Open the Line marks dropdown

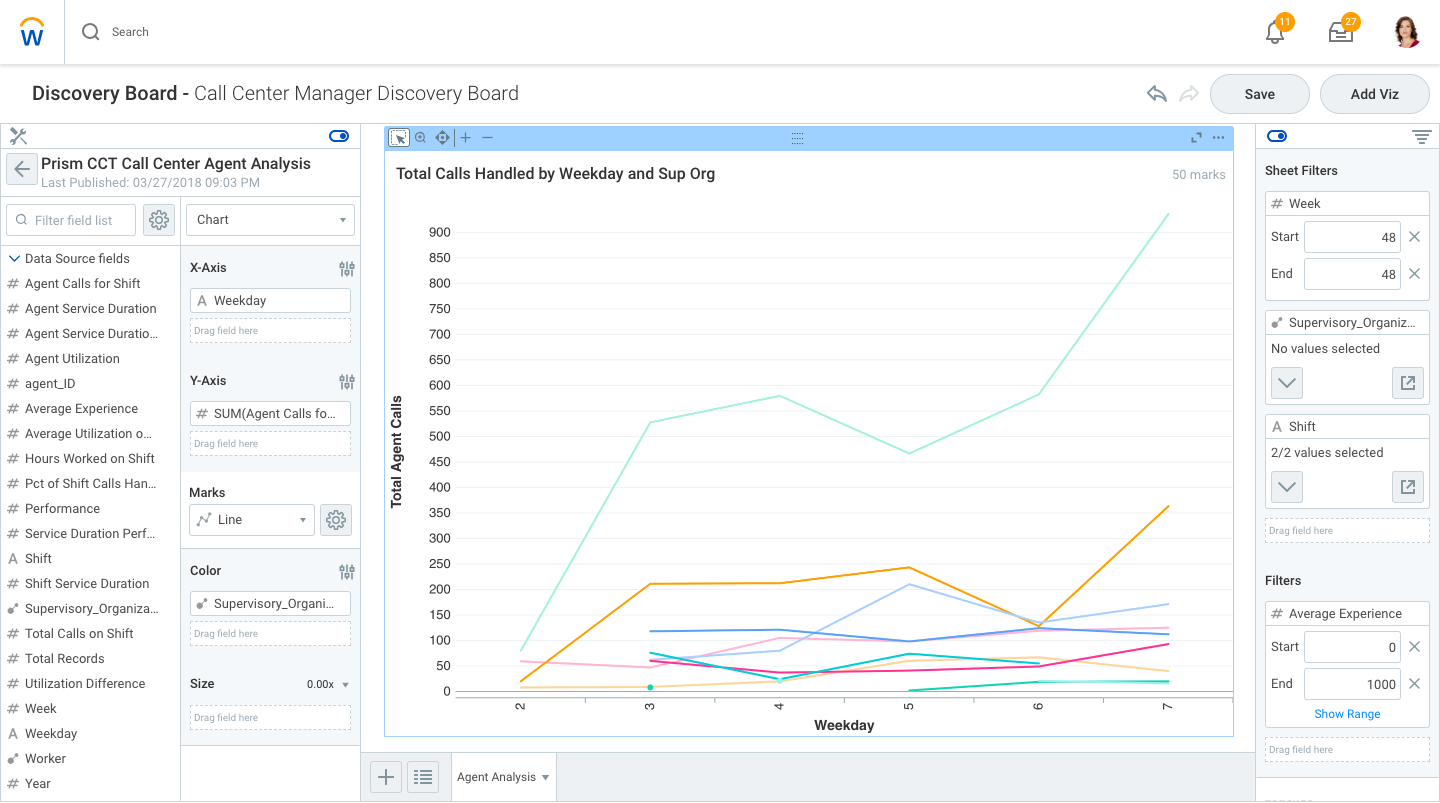pyautogui.click(x=251, y=520)
